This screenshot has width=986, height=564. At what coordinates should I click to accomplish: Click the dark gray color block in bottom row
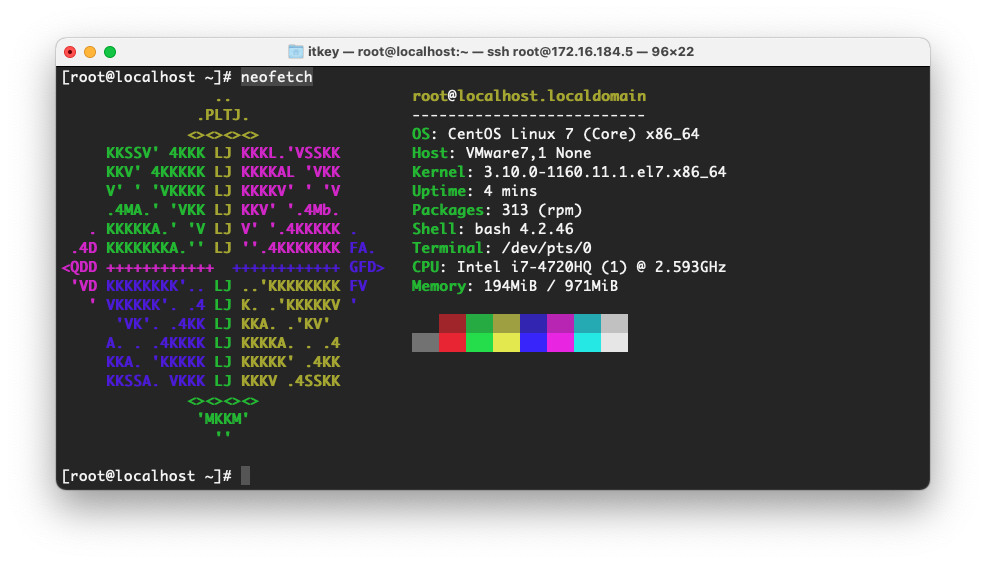point(425,342)
